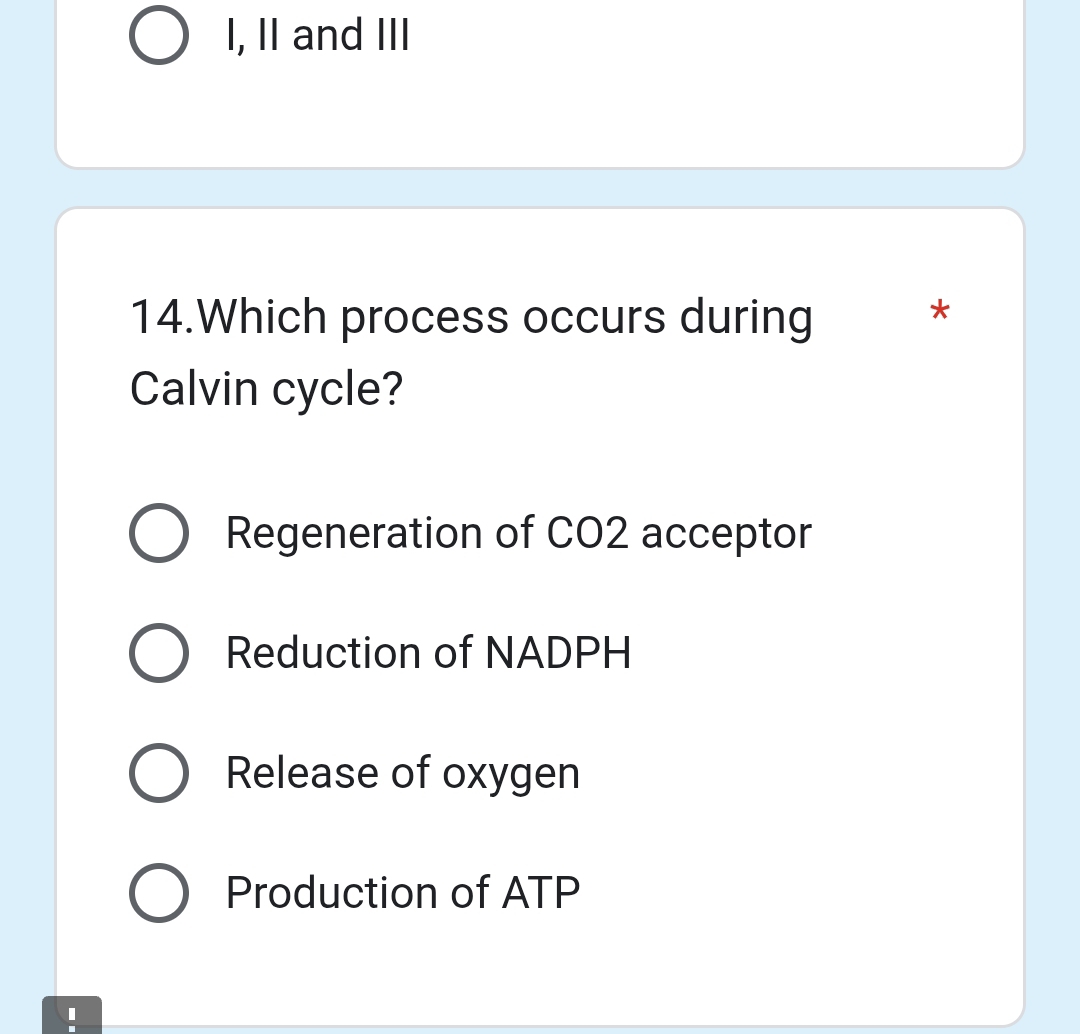This screenshot has height=1034, width=1080.
Task: Click the answer label "Release of oxygen"
Action: (402, 772)
